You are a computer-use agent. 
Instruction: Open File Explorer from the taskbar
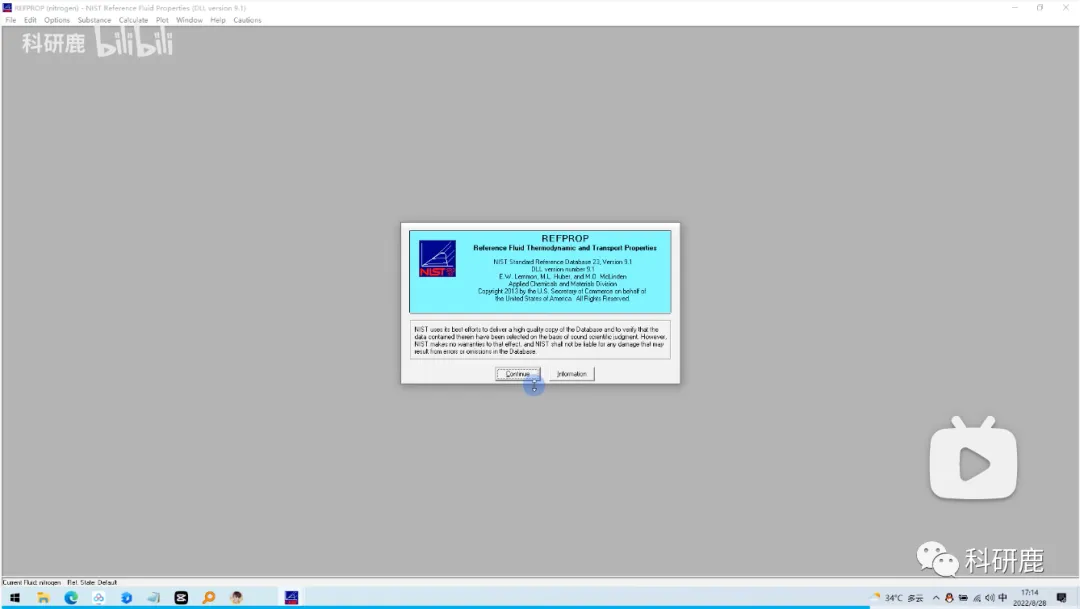click(x=43, y=598)
